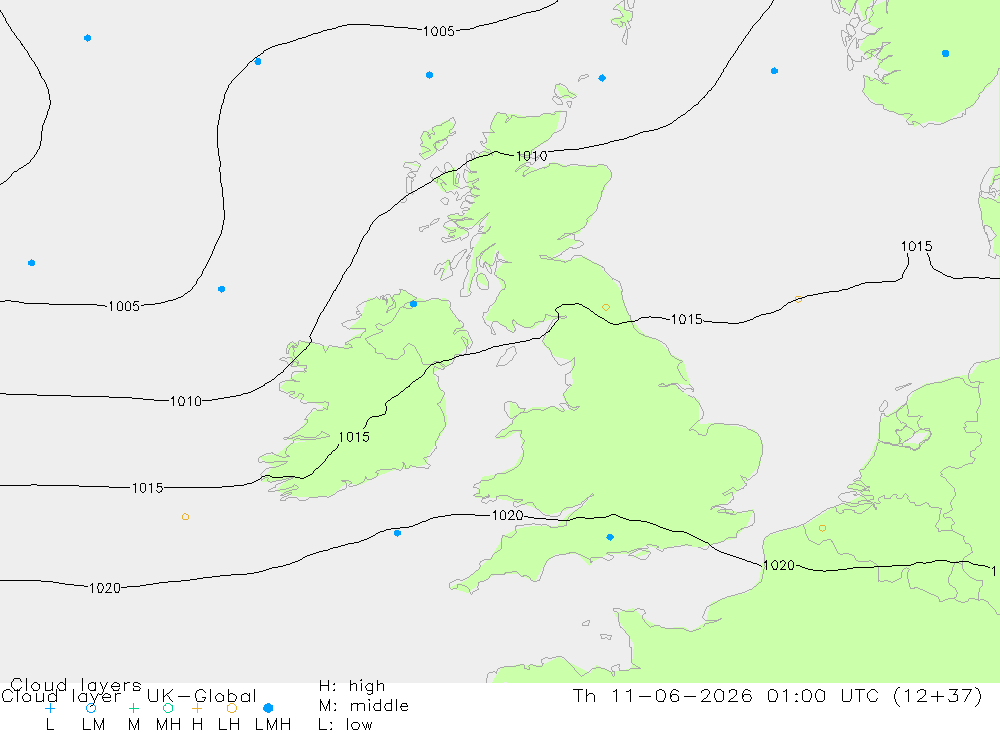Click the blue plus L legend symbol
The image size is (1000, 733).
point(50,708)
